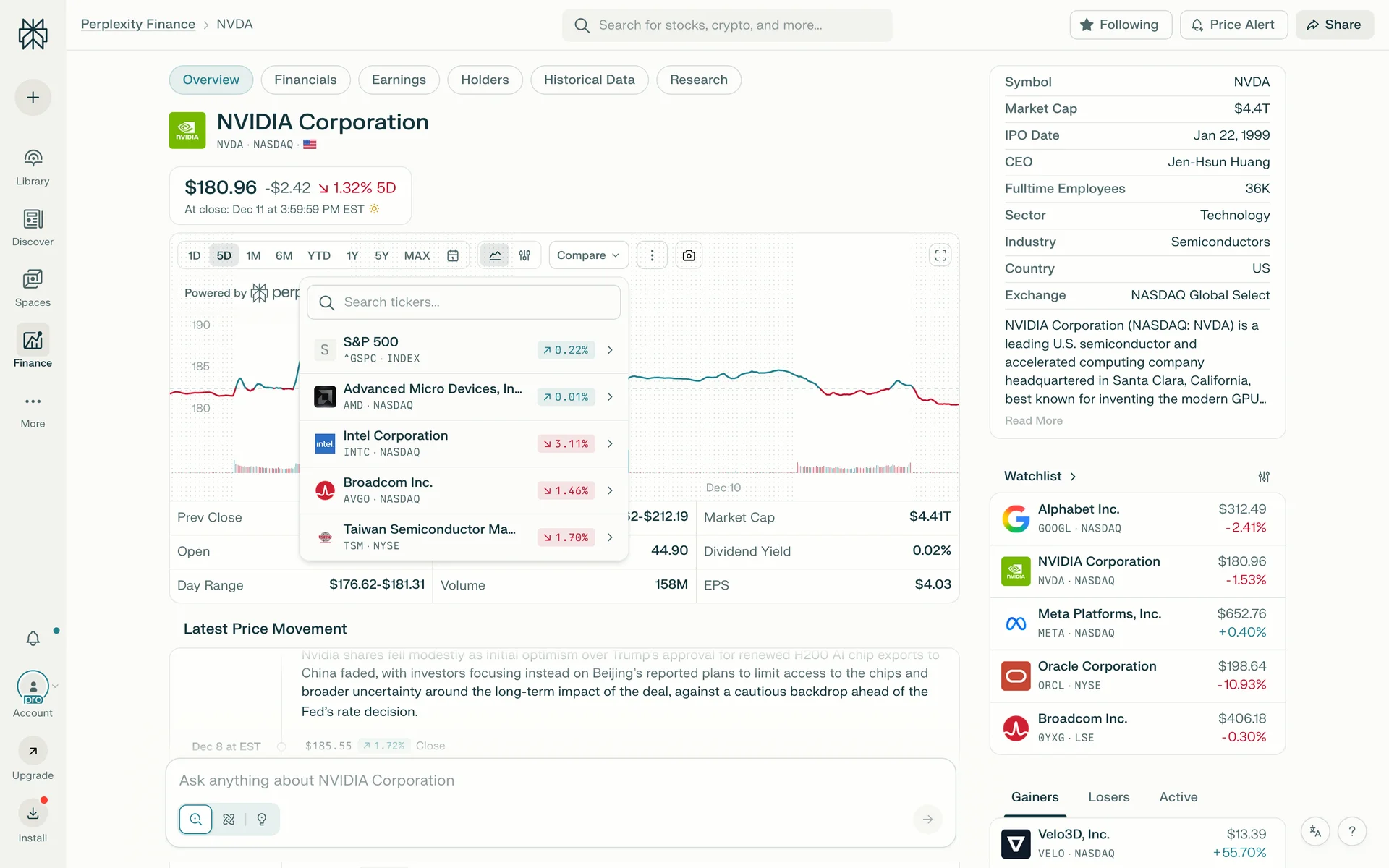Open the chart indicators settings icon
Viewport: 1389px width, 868px height.
pos(524,255)
